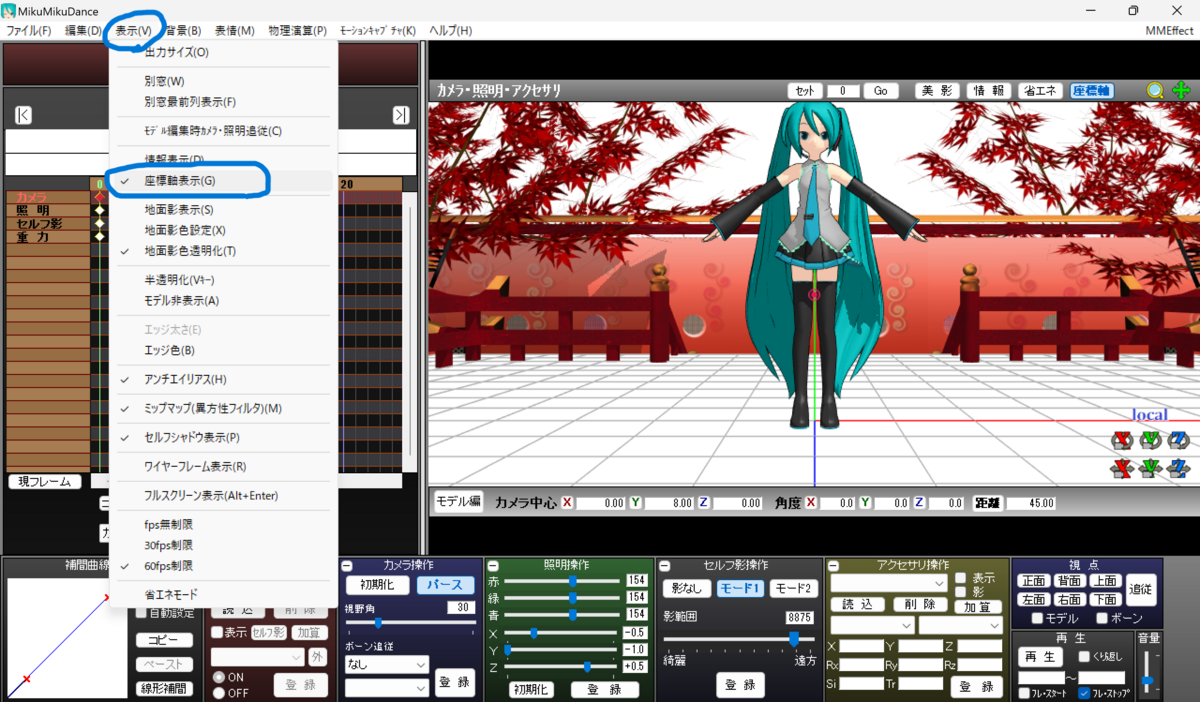Select 30fps制限 menu item
The image size is (1200, 702).
point(223,545)
